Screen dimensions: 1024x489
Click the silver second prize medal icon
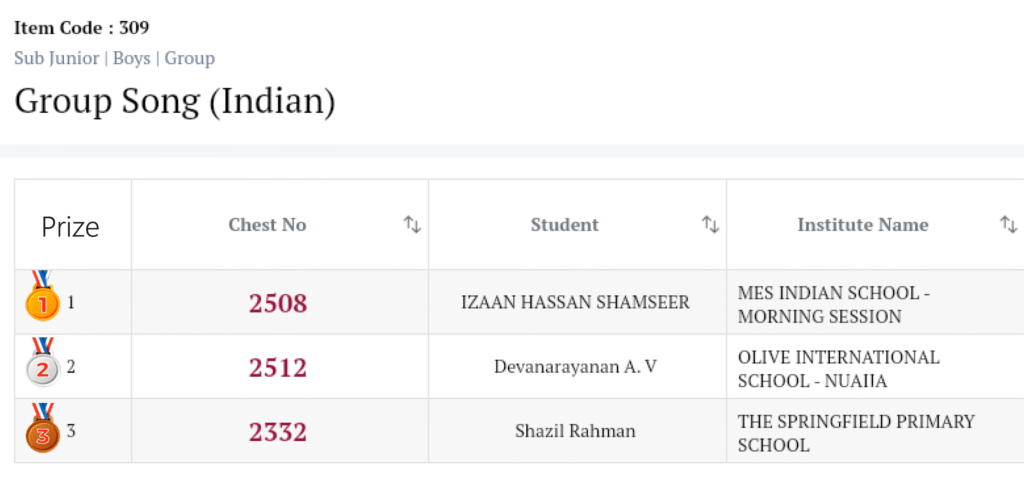(42, 364)
